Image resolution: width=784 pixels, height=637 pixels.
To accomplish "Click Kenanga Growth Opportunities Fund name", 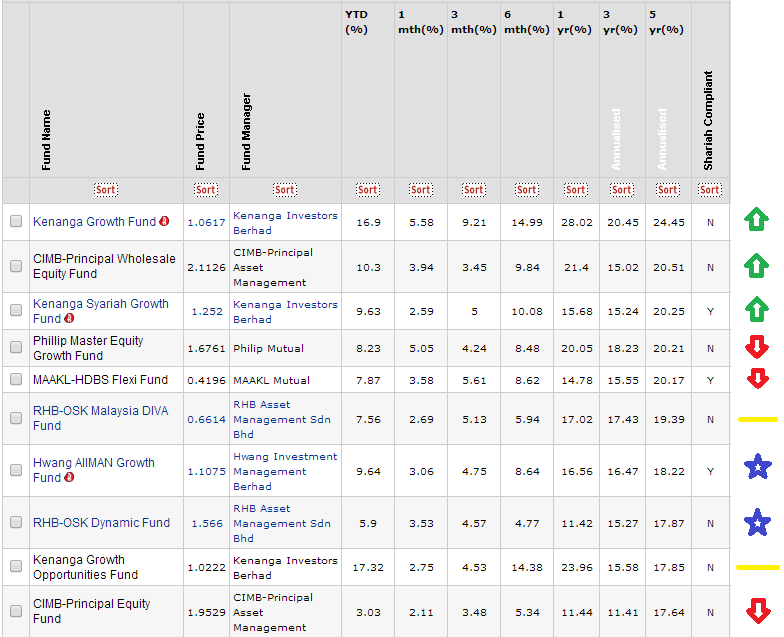I will click(85, 567).
